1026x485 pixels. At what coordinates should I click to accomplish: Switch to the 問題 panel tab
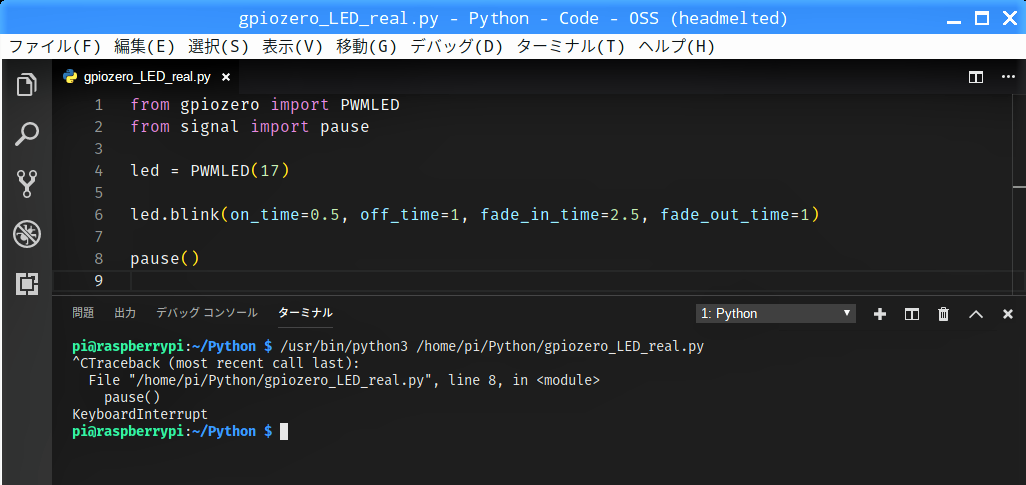click(83, 313)
